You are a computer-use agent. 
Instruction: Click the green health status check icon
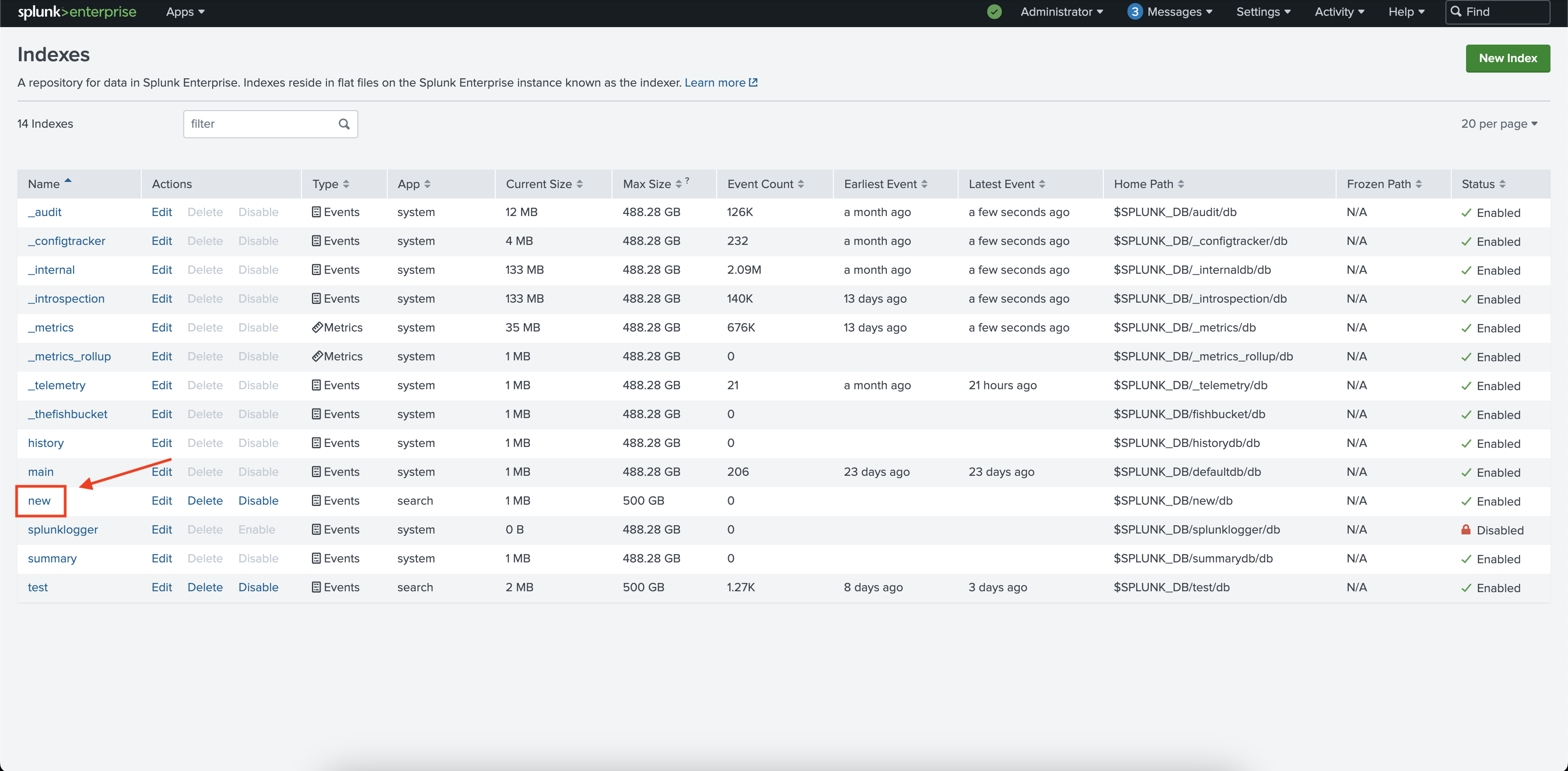point(994,11)
